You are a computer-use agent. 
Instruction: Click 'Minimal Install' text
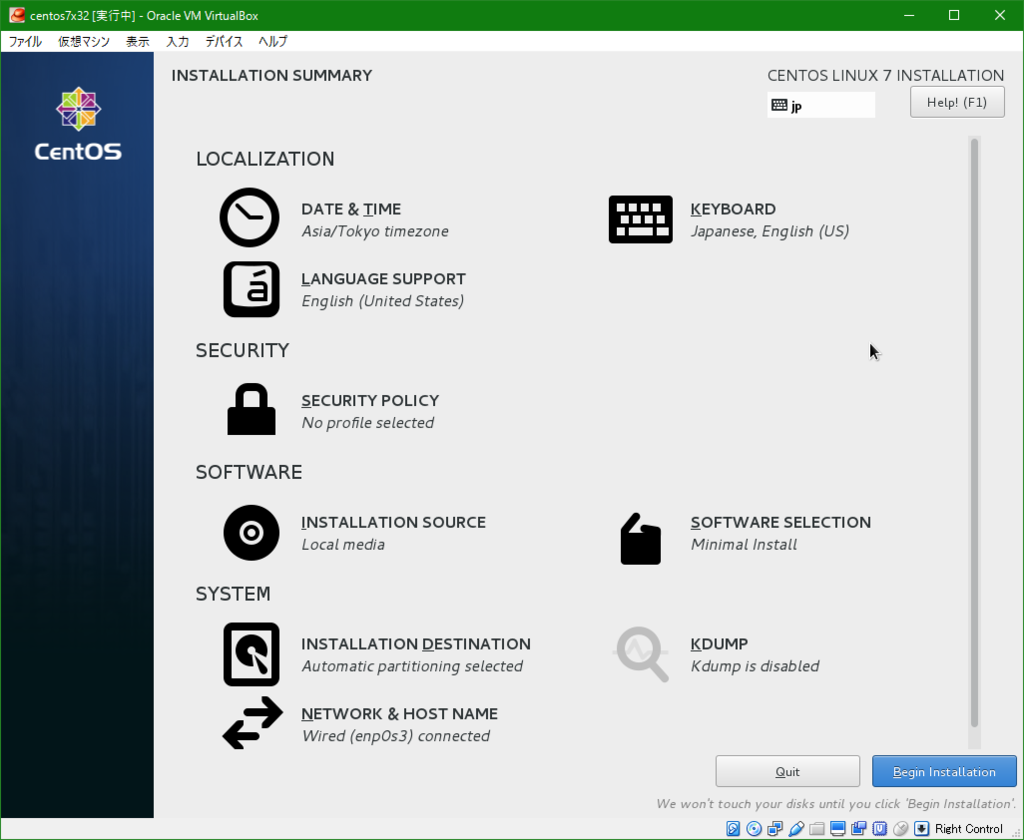coord(744,545)
